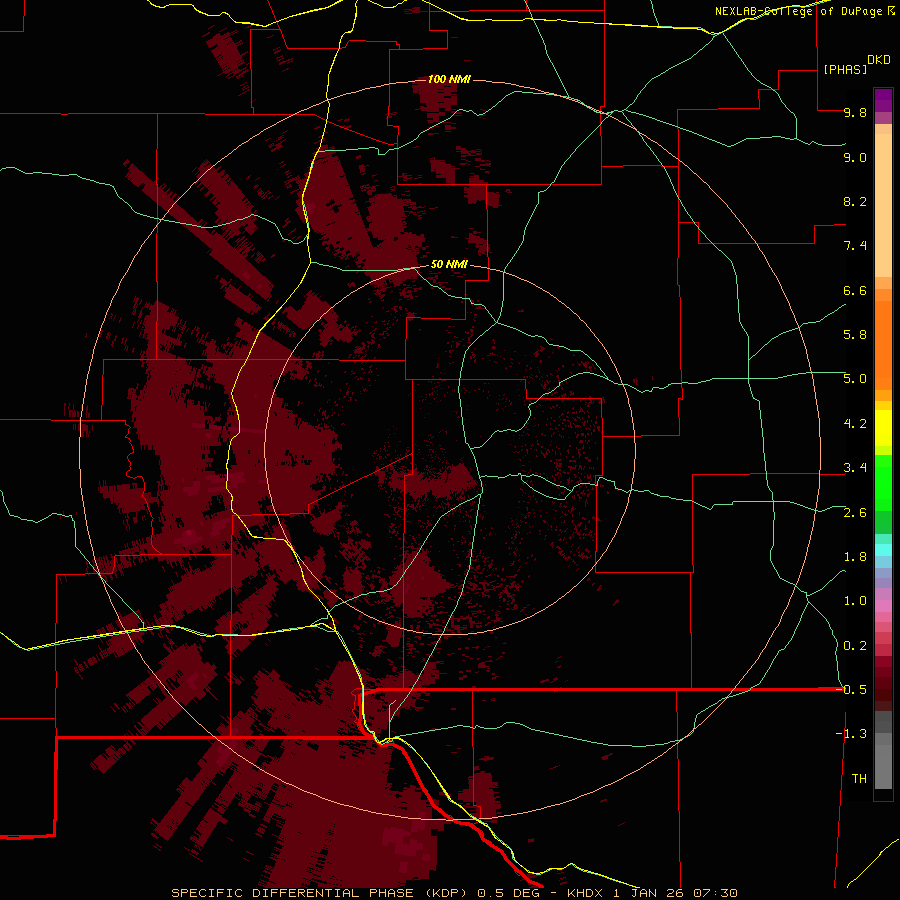Viewport: 900px width, 900px height.
Task: Pick the 6.6 scale label
Action: 855,291
